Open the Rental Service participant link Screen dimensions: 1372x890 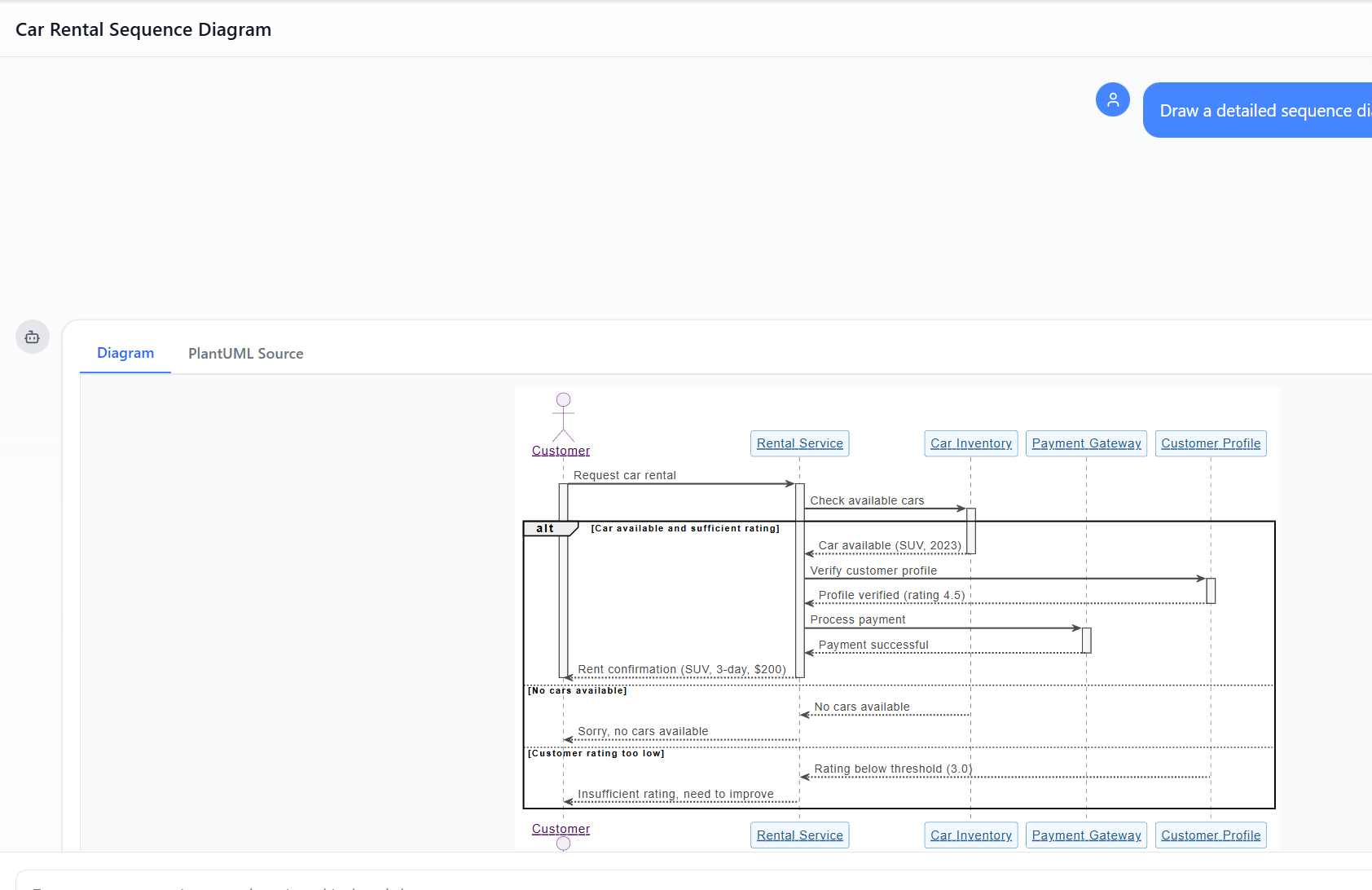point(799,443)
